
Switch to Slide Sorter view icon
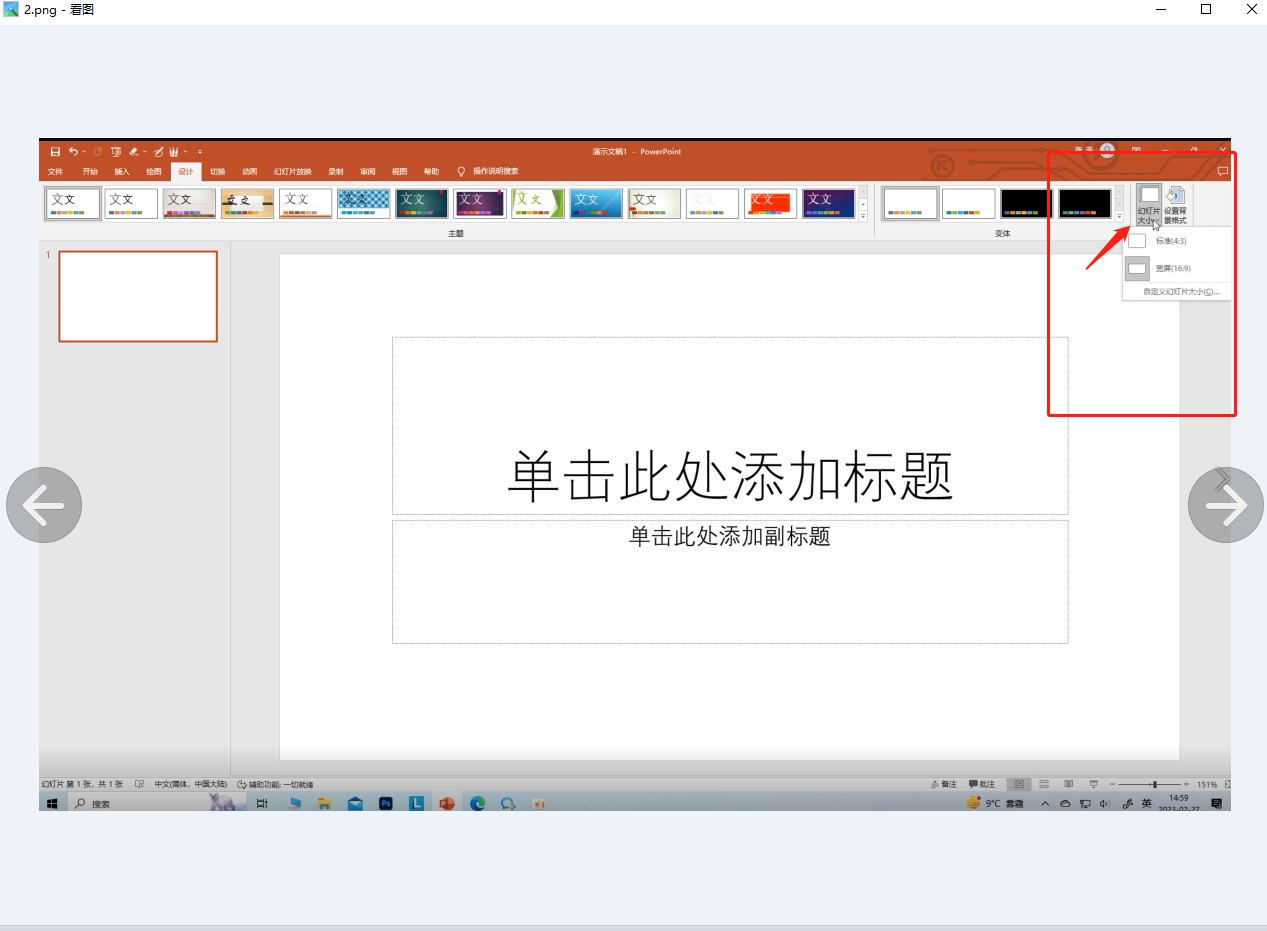(x=1044, y=785)
